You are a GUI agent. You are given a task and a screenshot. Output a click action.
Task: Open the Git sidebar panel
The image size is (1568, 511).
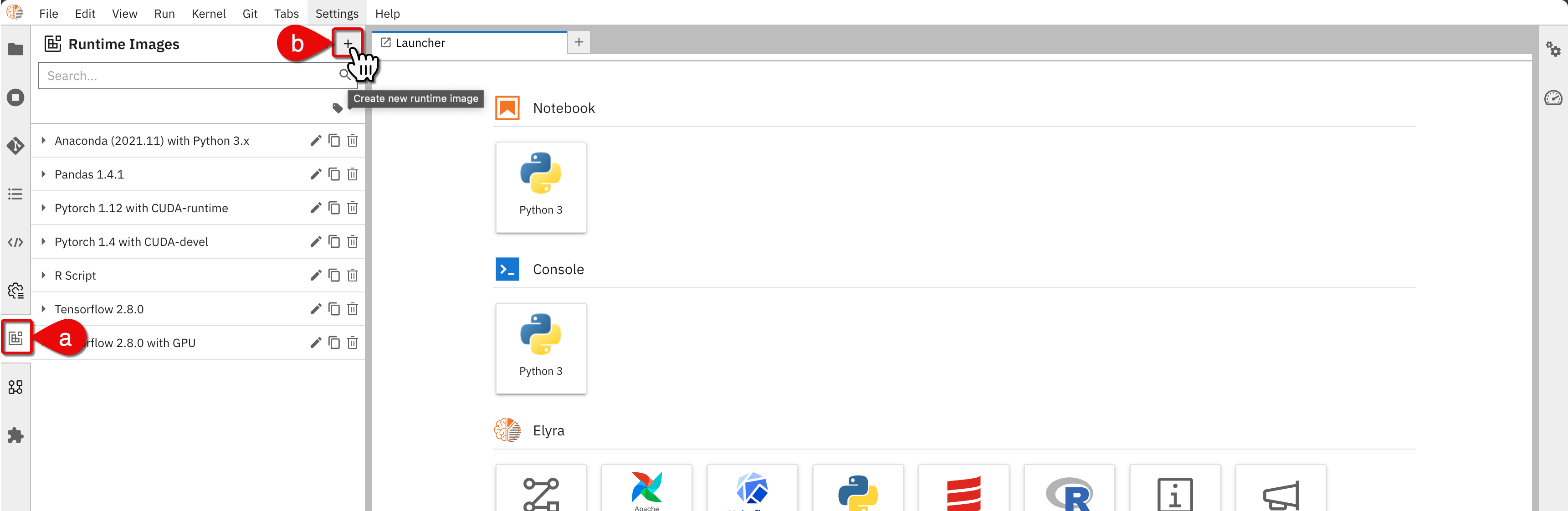[16, 146]
